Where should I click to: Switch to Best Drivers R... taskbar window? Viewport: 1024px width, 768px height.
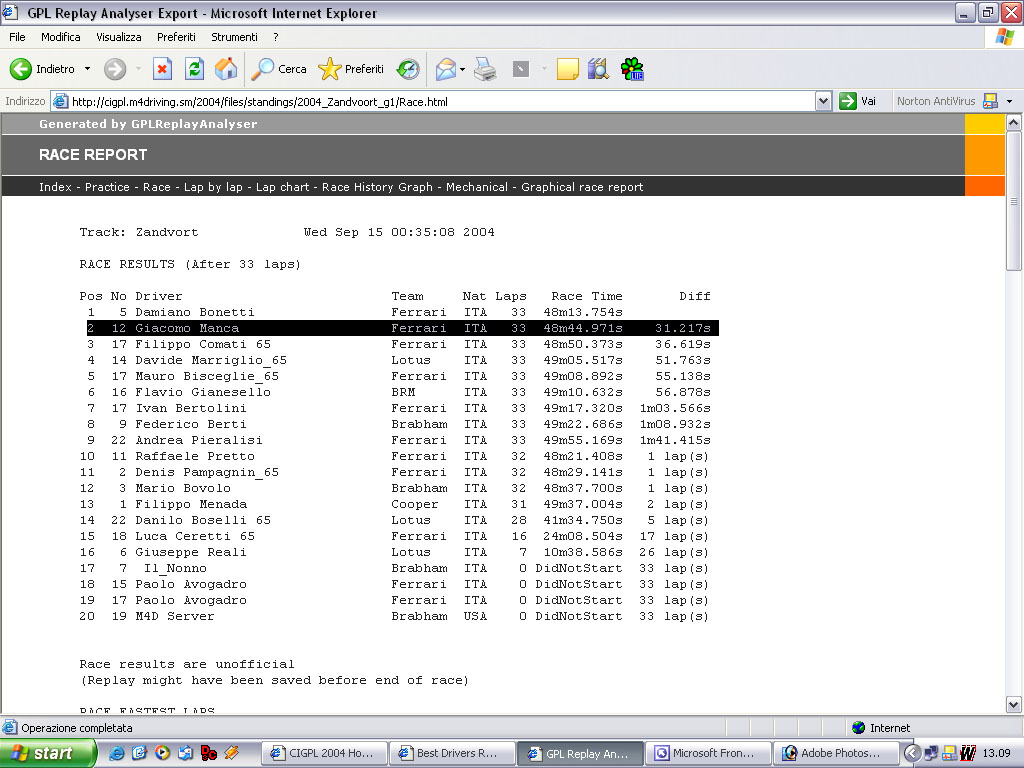coord(451,753)
